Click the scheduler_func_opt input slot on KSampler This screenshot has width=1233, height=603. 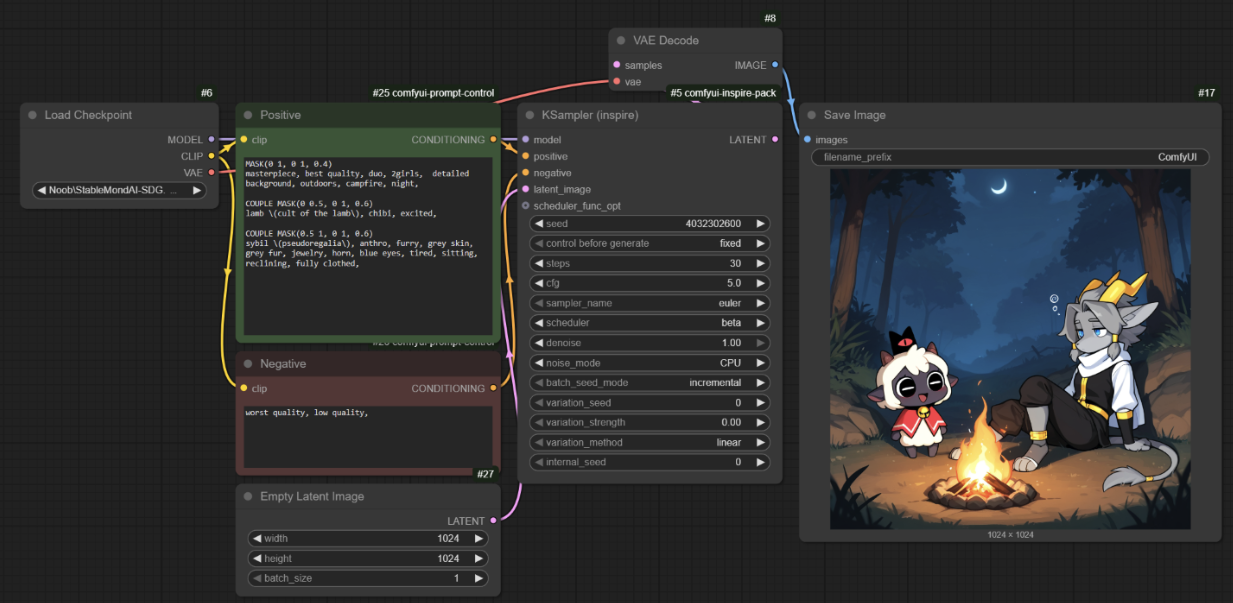click(525, 206)
